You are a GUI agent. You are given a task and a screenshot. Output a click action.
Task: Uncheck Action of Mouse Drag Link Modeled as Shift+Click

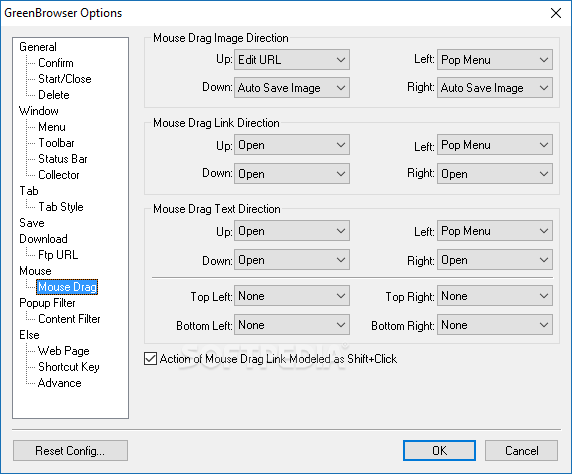coord(150,359)
